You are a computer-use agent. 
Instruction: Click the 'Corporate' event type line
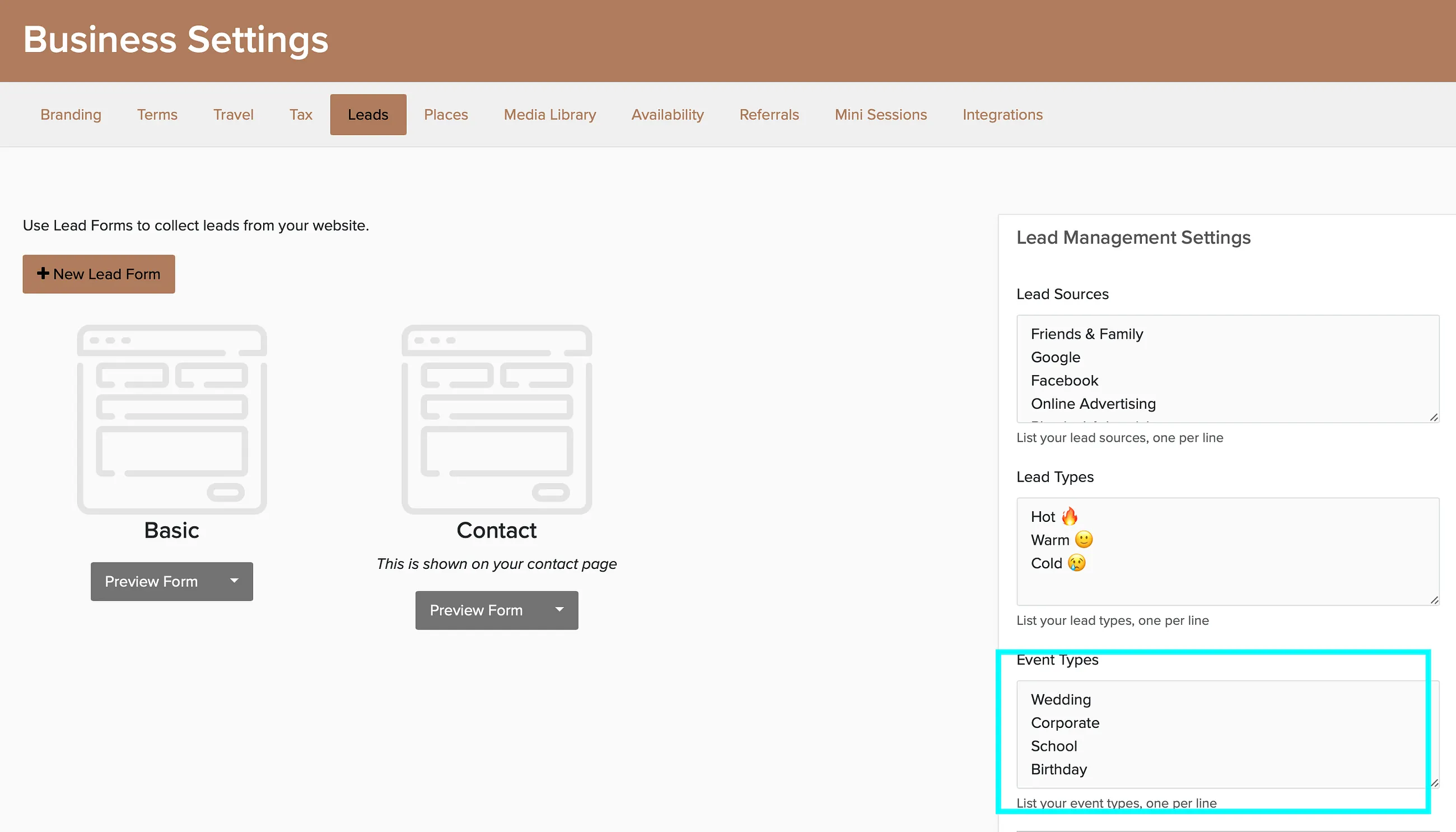pyautogui.click(x=1065, y=723)
